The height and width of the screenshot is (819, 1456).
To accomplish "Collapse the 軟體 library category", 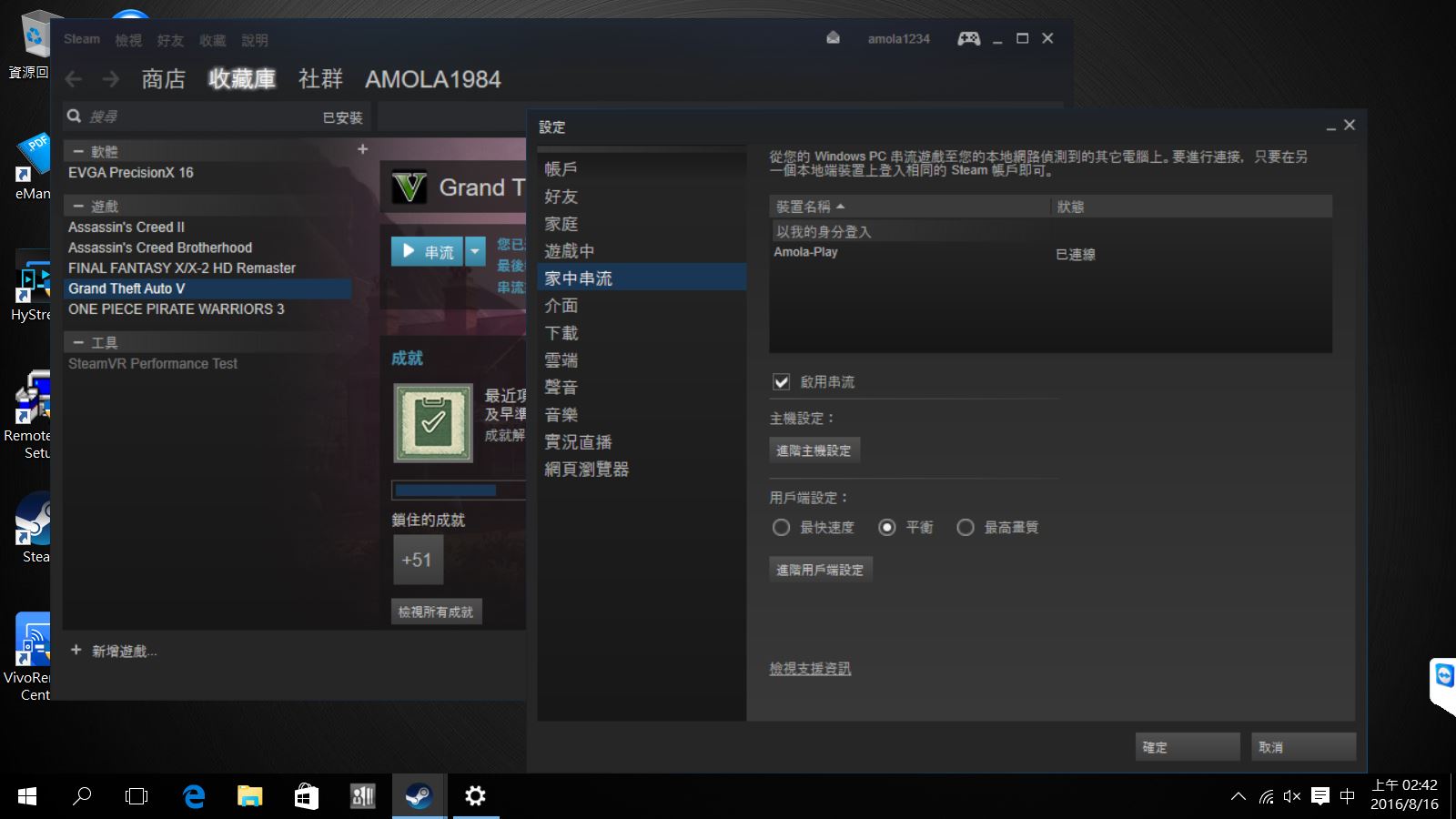I will [x=78, y=151].
